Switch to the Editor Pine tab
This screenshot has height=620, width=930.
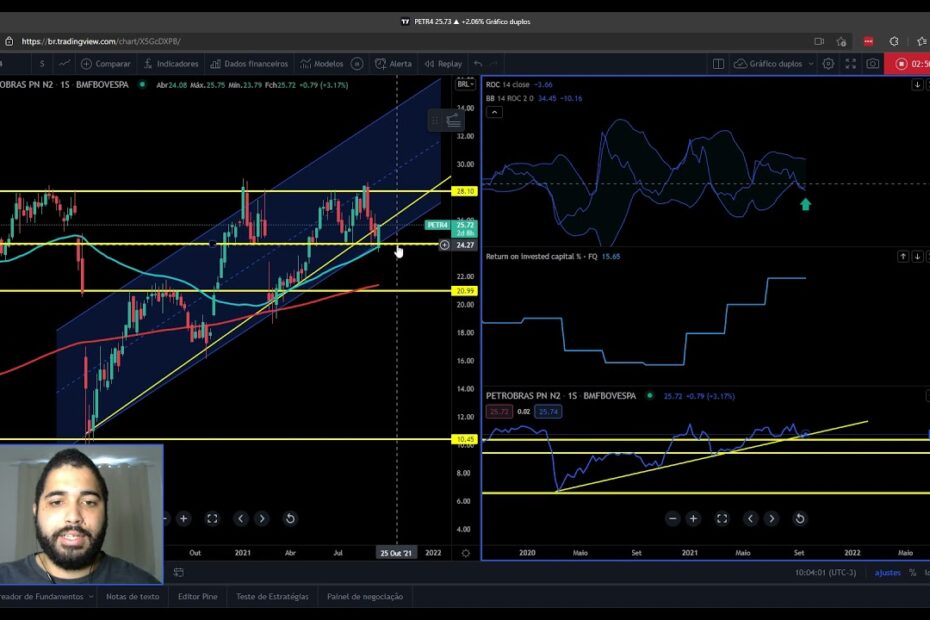(196, 596)
